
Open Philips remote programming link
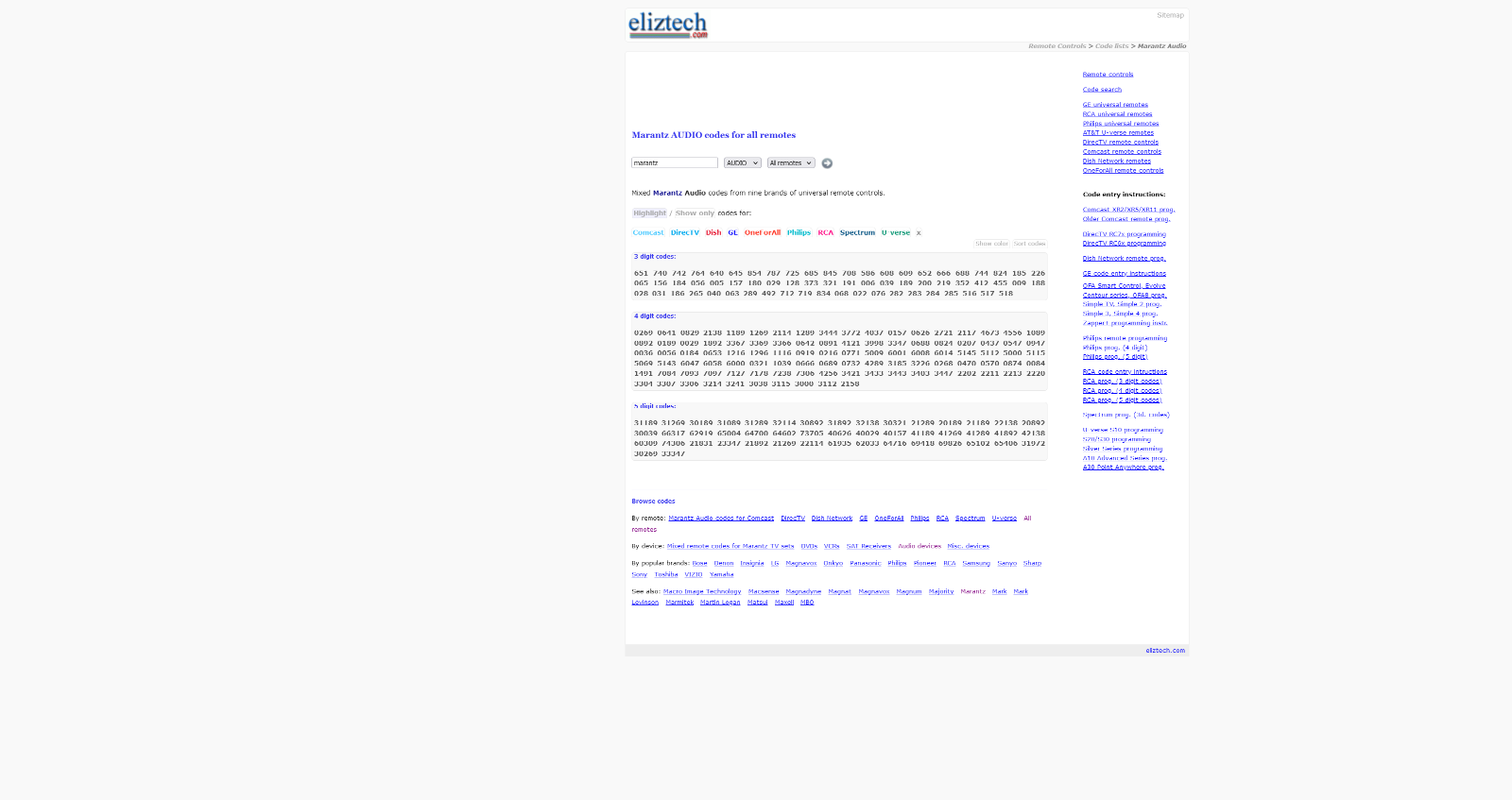coord(1125,338)
